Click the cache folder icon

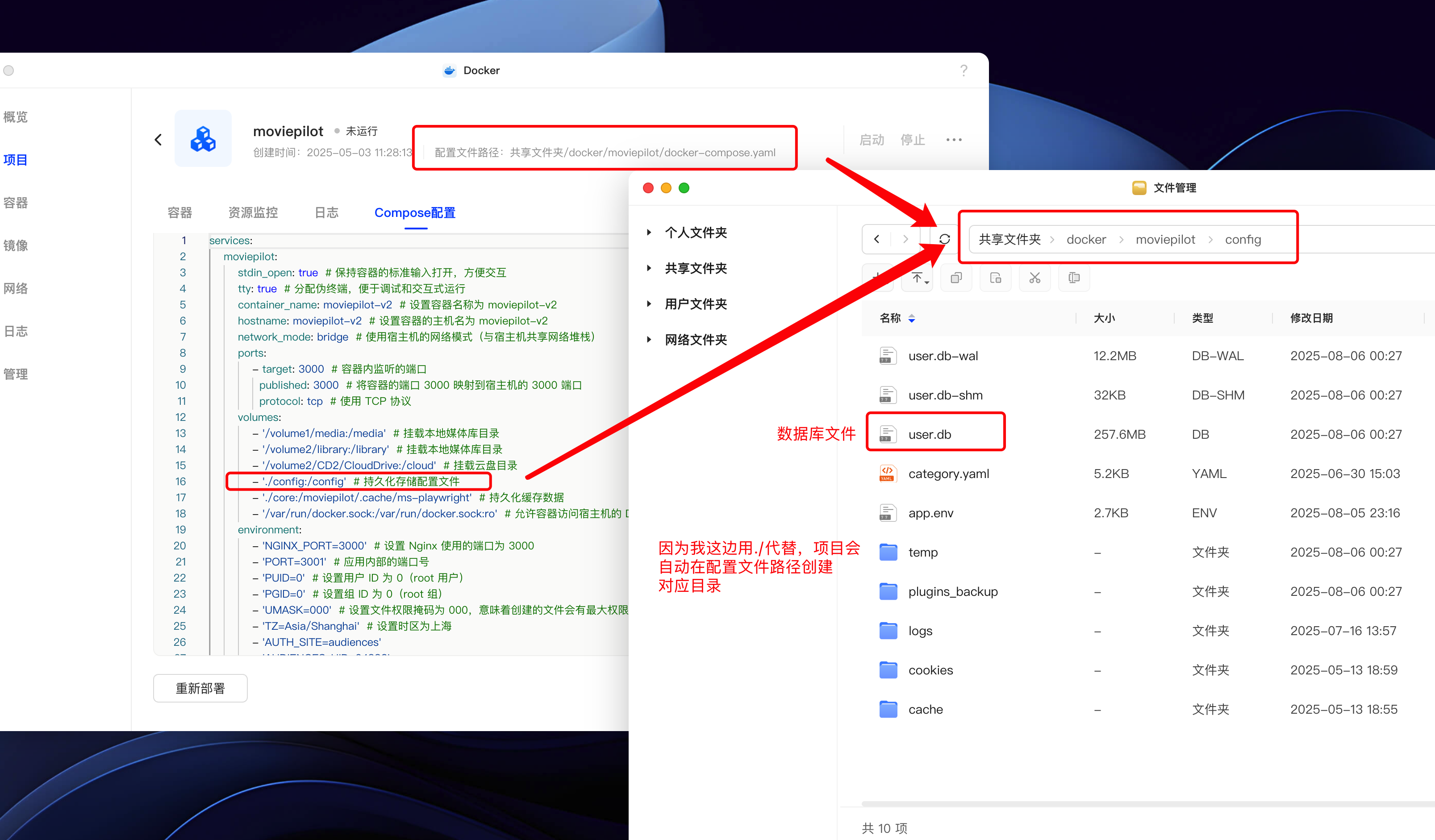click(888, 709)
